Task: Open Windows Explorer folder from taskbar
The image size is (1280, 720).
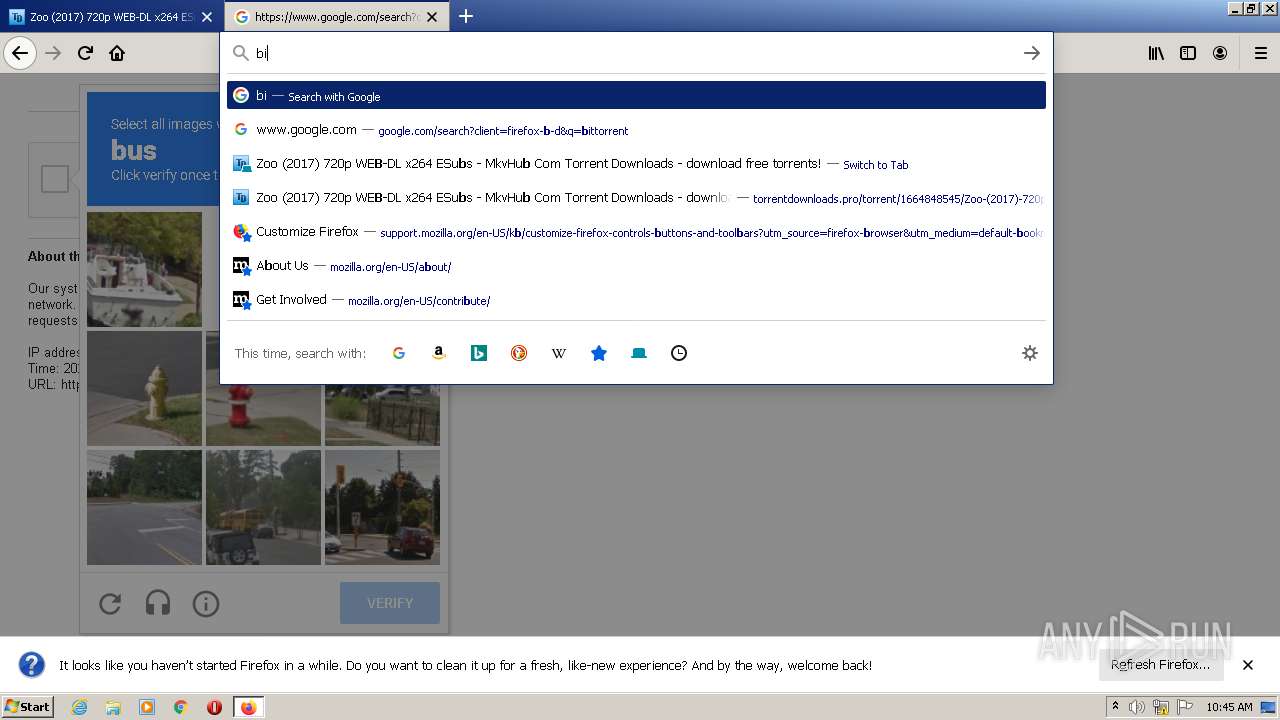Action: click(113, 707)
